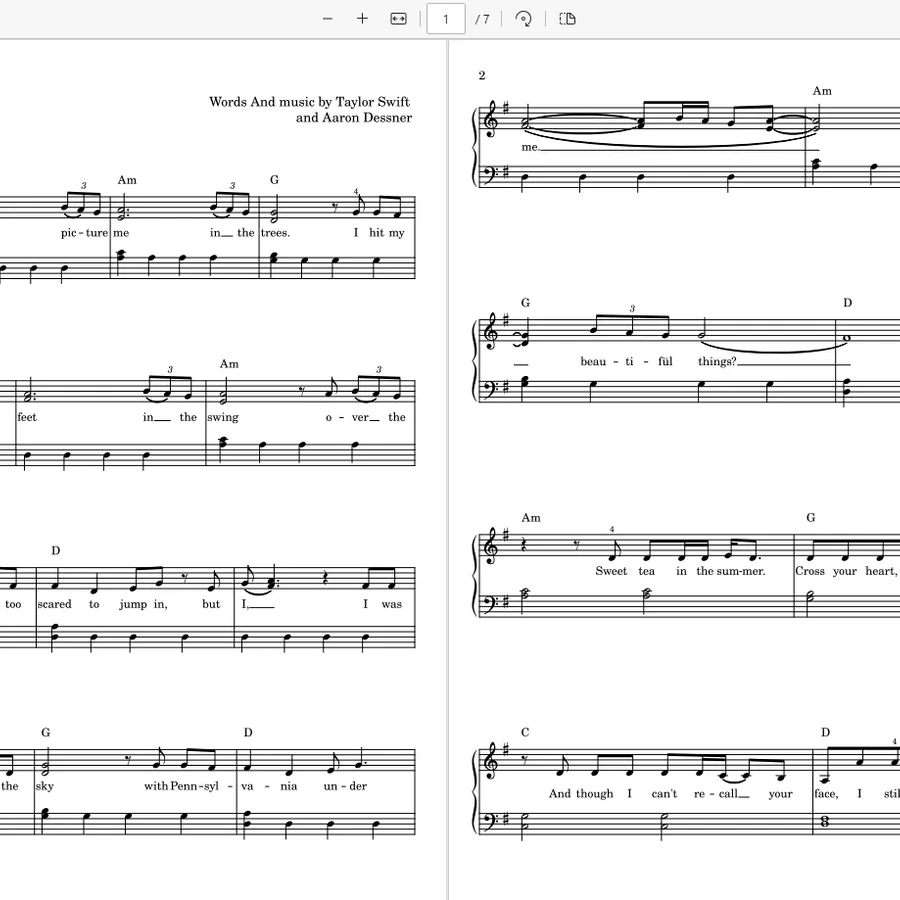Zoom out using the minus icon
This screenshot has width=900, height=900.
coord(328,19)
